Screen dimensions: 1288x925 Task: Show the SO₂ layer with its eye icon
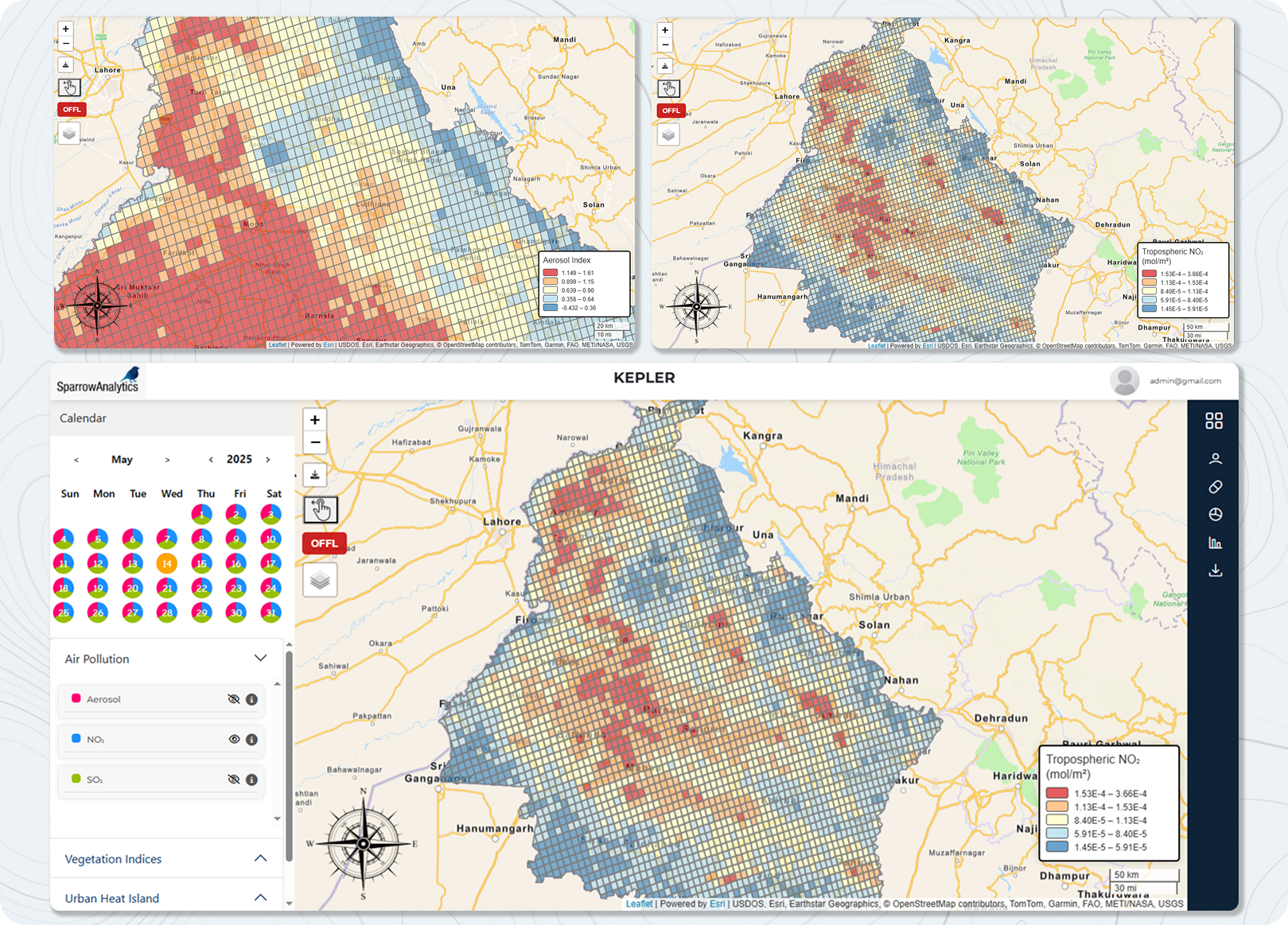(233, 780)
